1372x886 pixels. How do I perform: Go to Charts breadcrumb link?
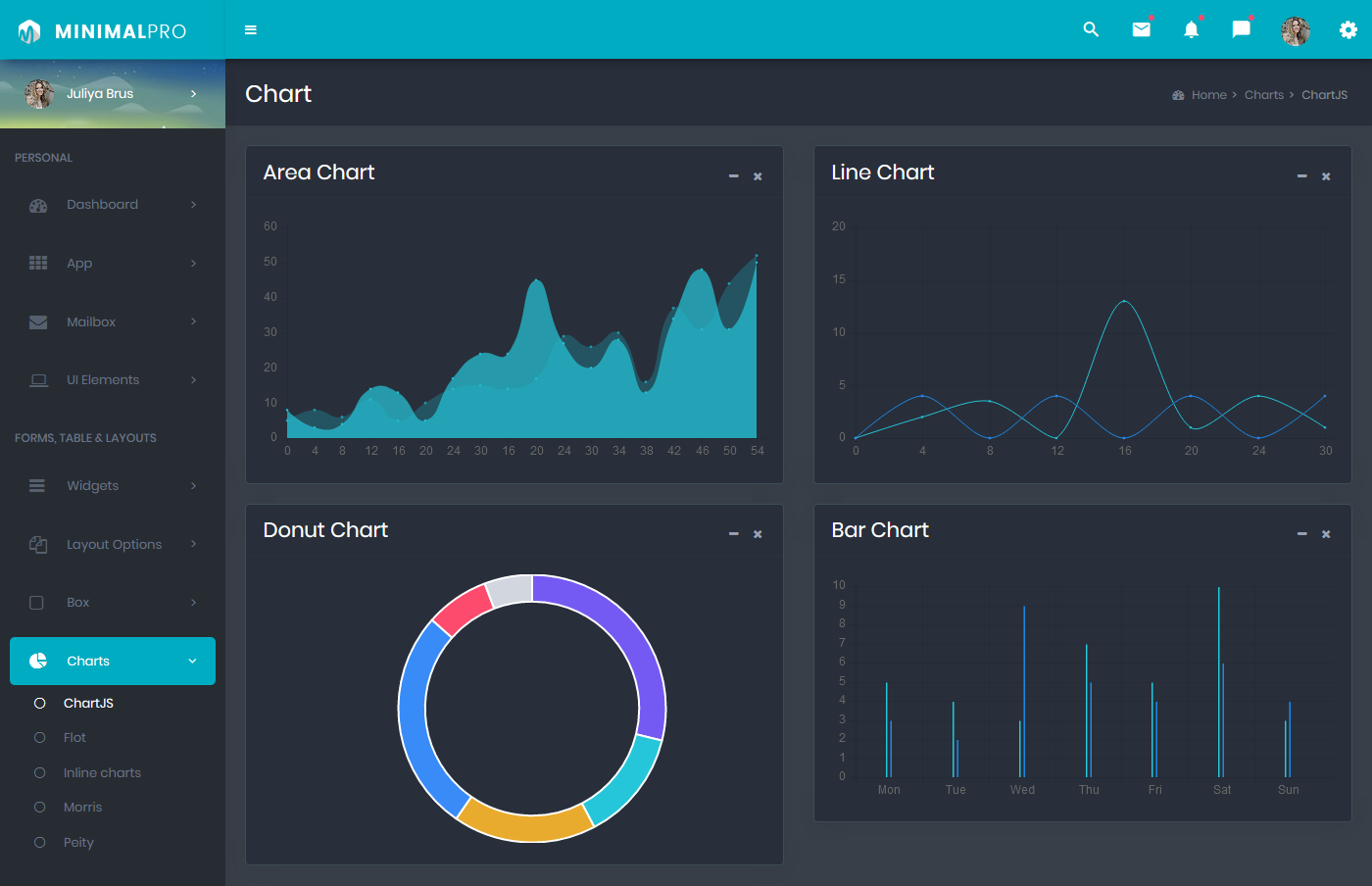[x=1263, y=95]
